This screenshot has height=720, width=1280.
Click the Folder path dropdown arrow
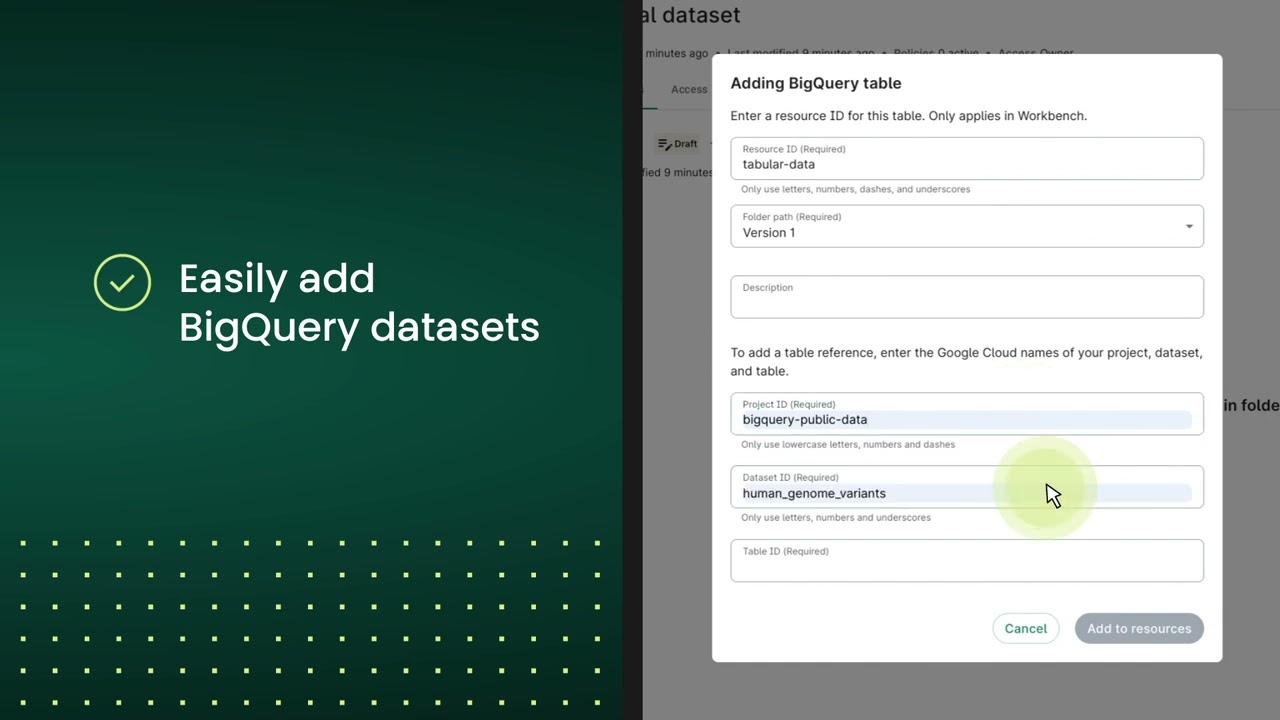coord(1189,227)
